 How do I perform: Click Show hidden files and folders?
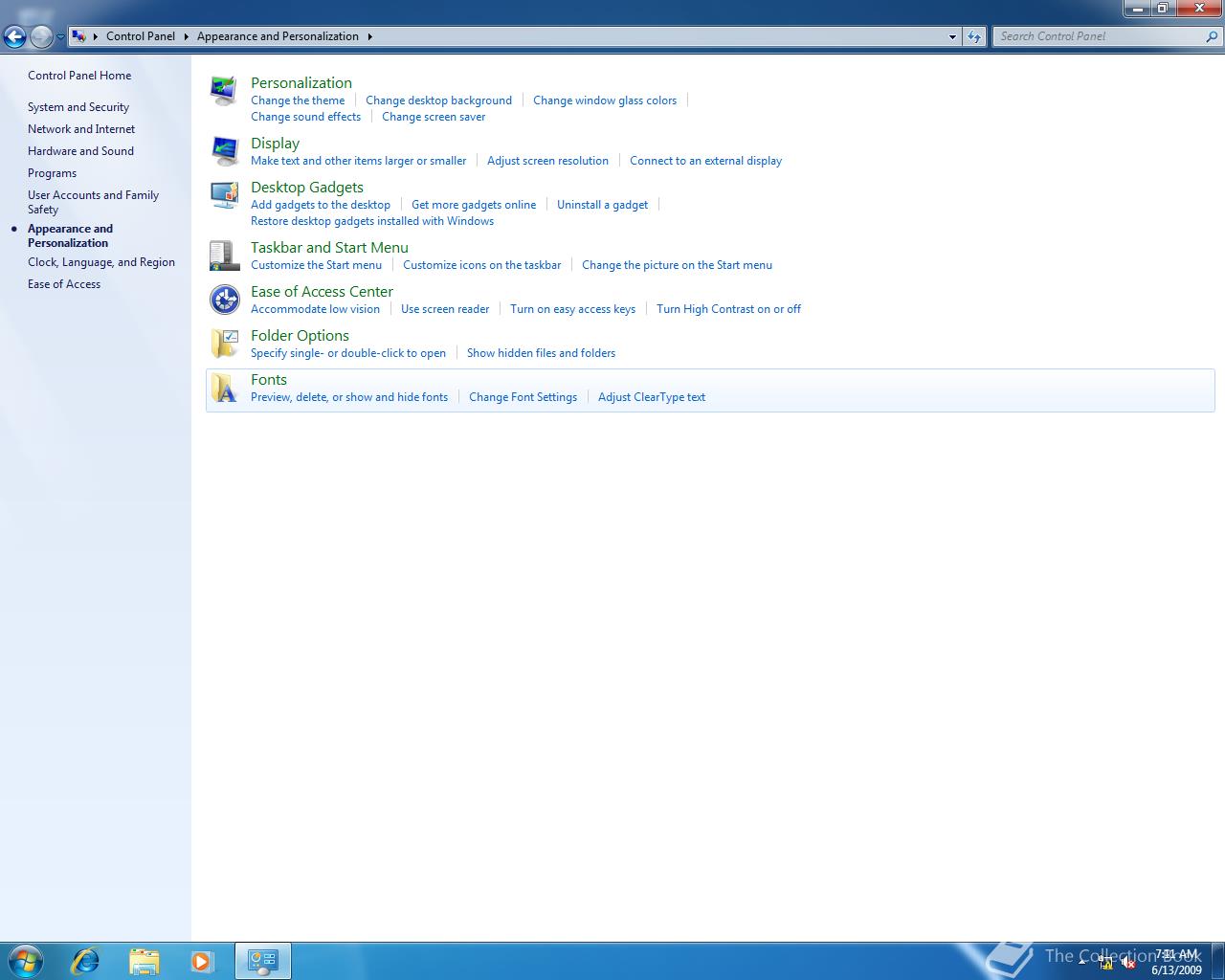[x=541, y=353]
